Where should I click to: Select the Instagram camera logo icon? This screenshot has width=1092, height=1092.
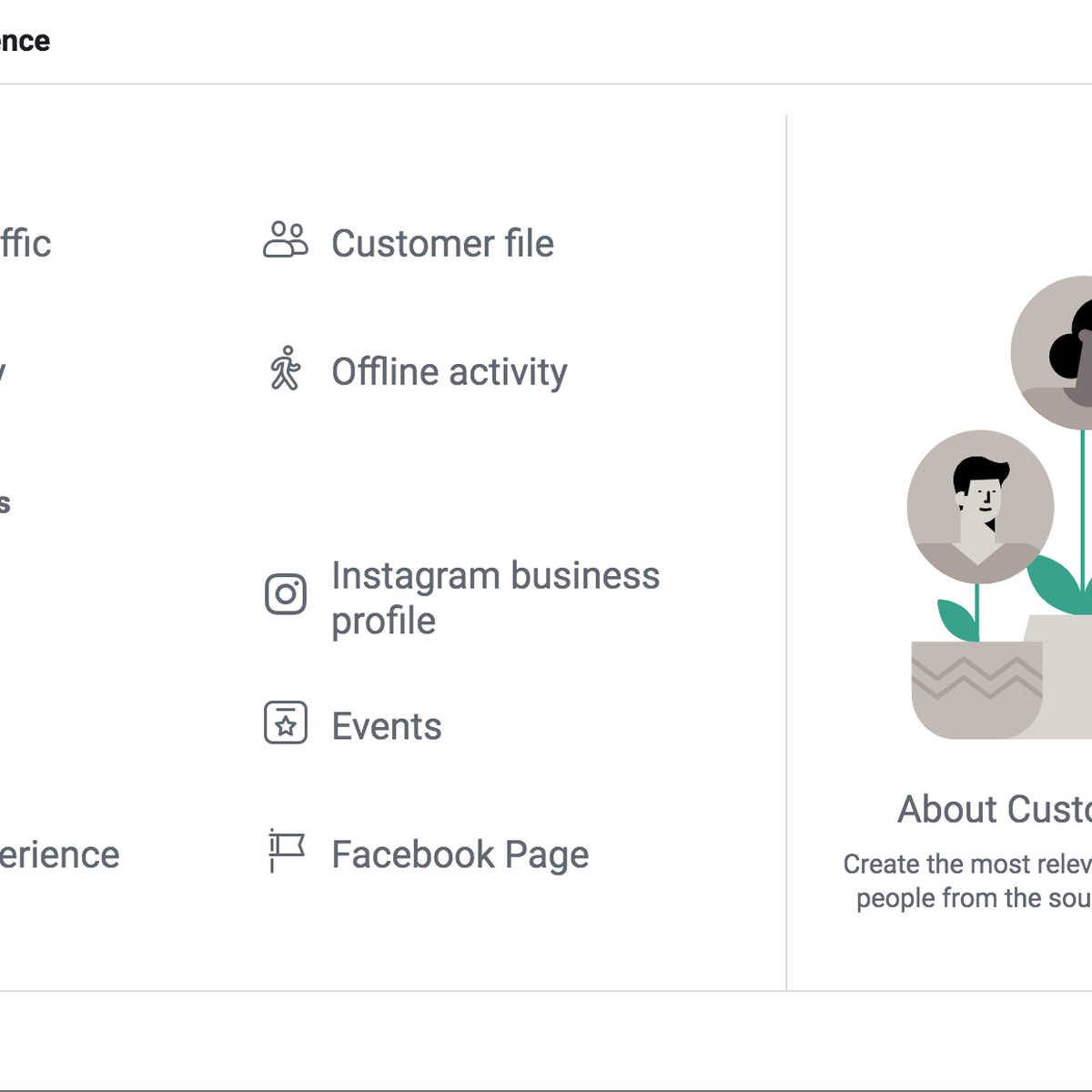coord(286,594)
